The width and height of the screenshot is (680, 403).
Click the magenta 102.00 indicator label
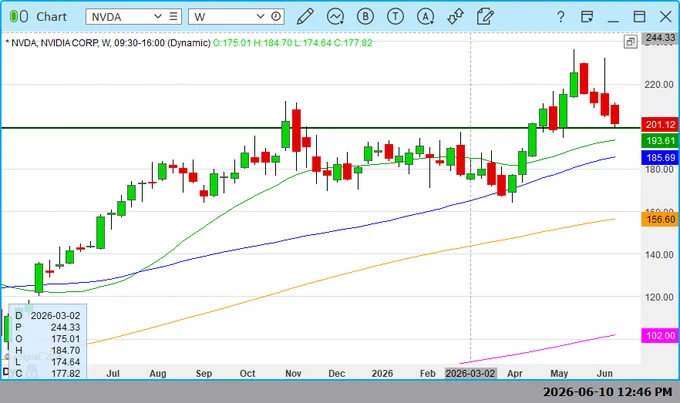pyautogui.click(x=660, y=336)
